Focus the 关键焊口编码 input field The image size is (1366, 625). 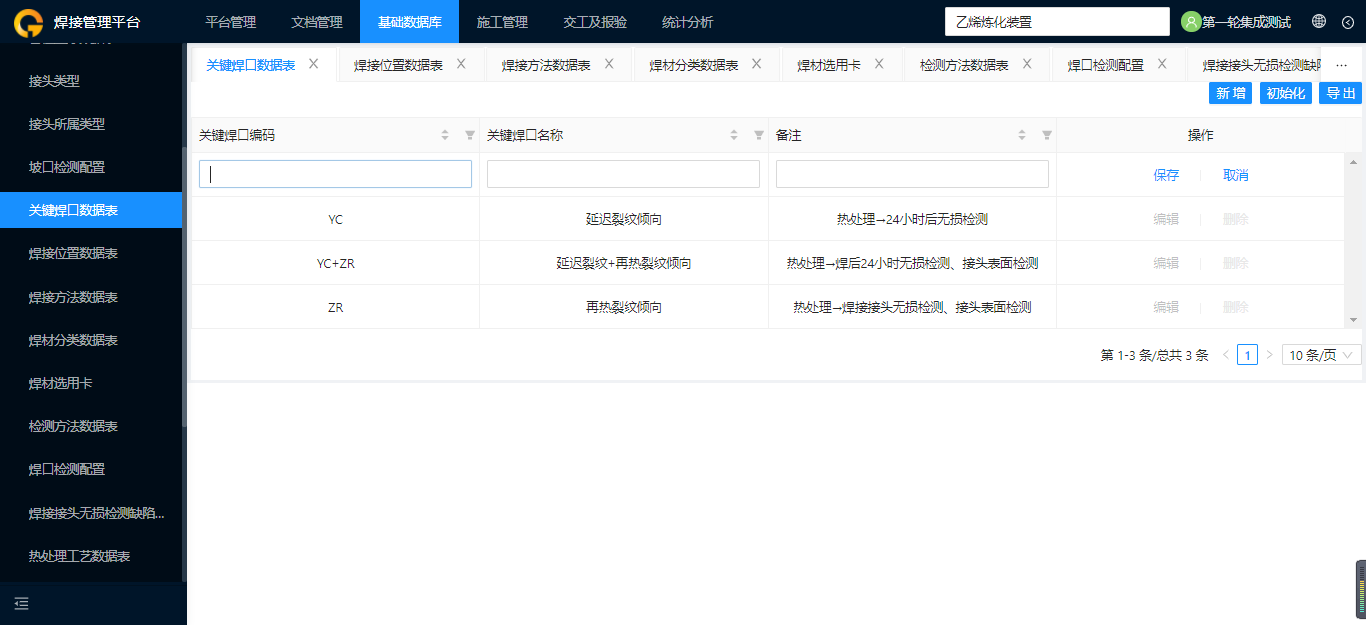(335, 174)
